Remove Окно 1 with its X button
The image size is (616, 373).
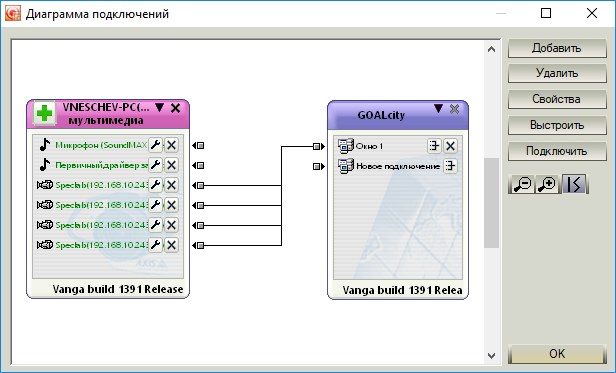pos(450,146)
